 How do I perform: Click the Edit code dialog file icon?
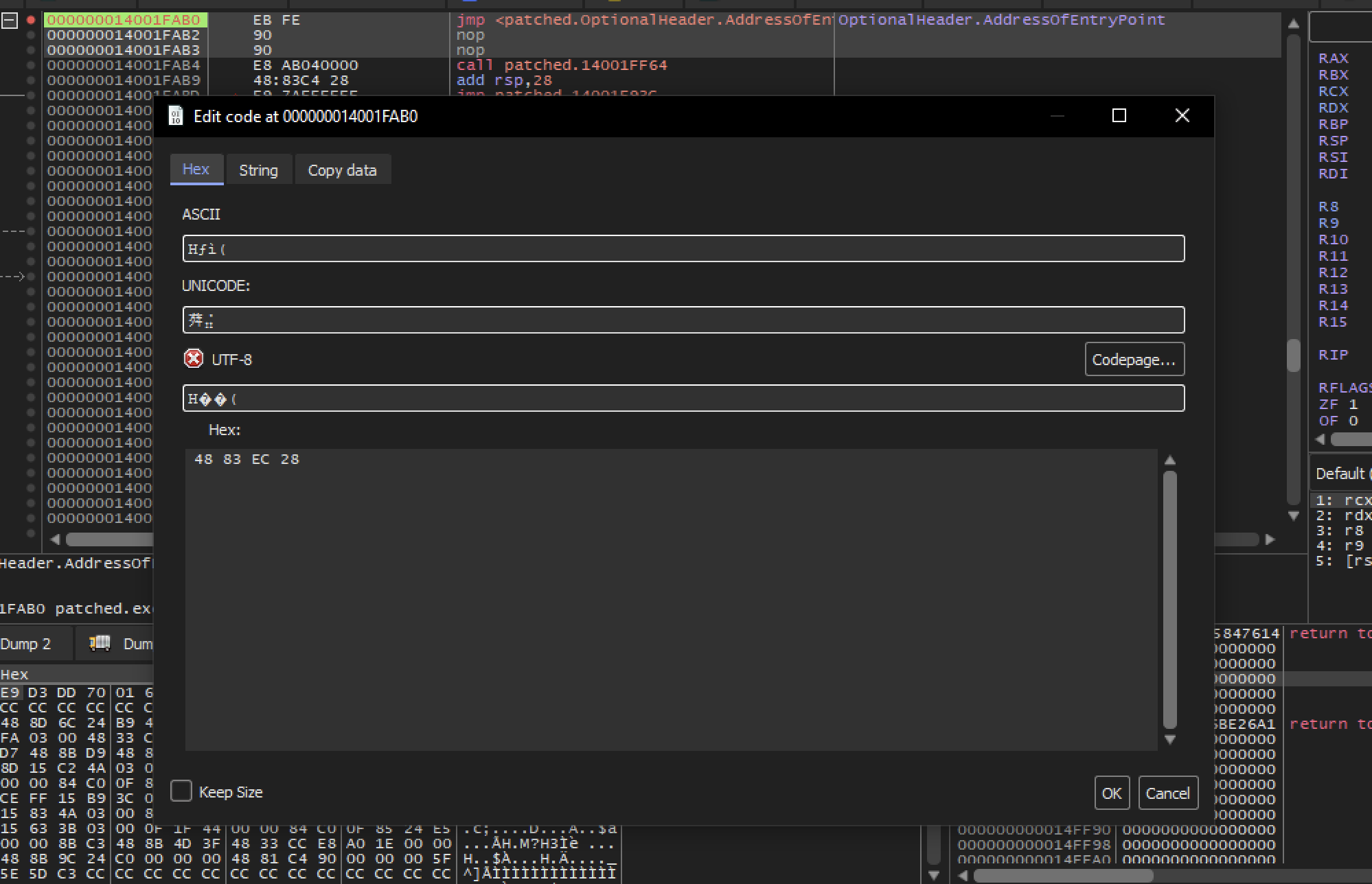(176, 116)
